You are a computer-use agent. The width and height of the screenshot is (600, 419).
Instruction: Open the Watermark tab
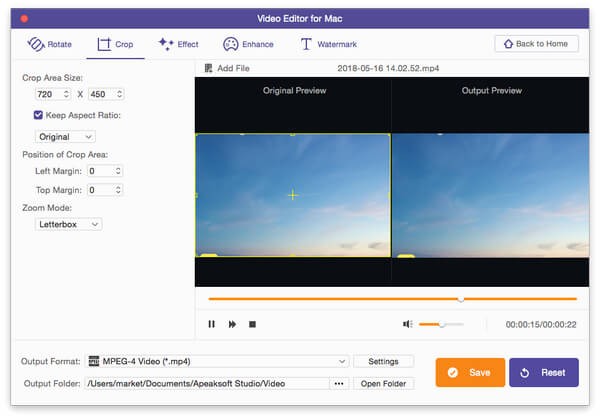point(328,44)
